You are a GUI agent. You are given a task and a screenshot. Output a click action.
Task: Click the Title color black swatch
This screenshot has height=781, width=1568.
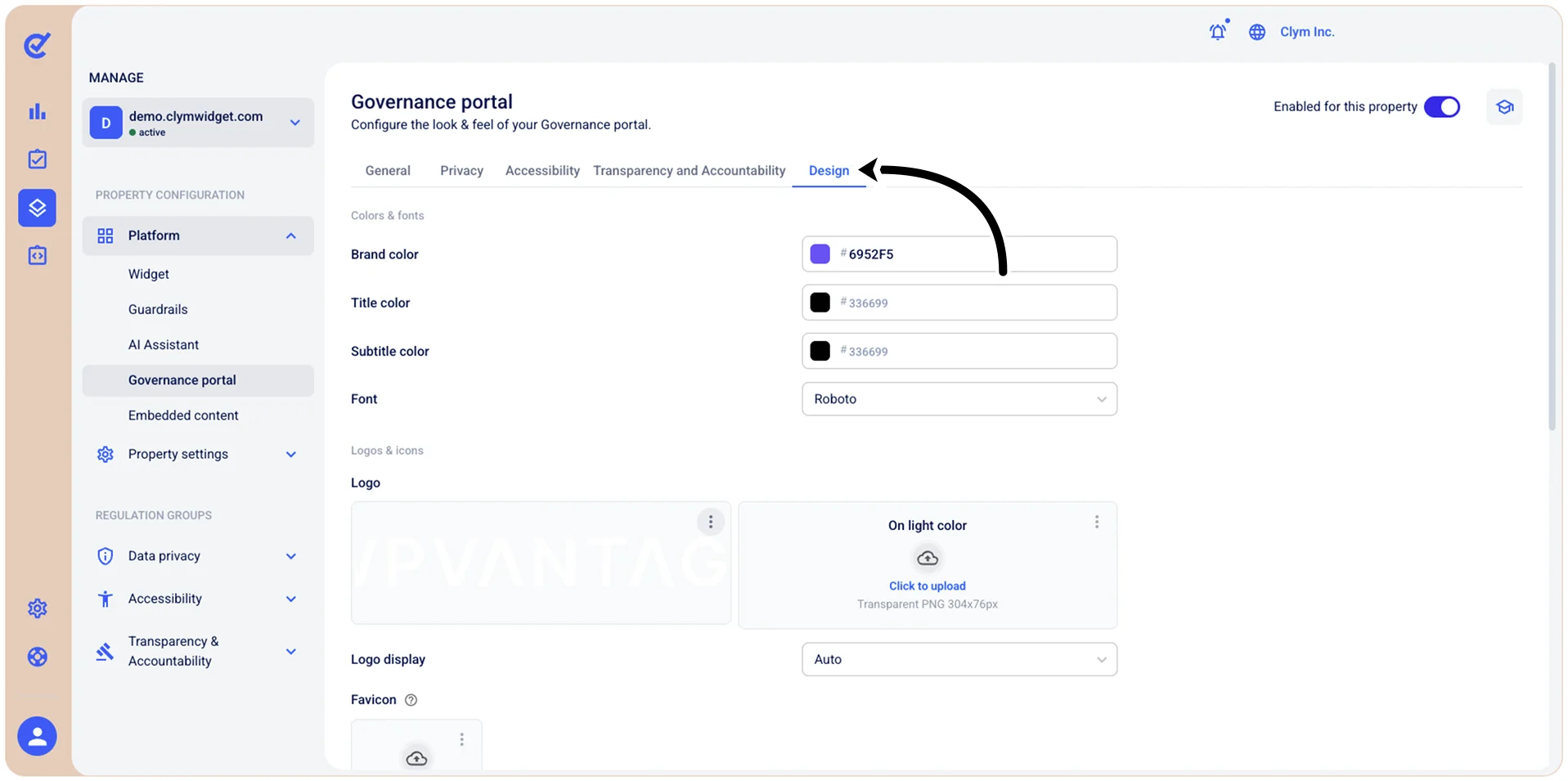click(x=820, y=303)
